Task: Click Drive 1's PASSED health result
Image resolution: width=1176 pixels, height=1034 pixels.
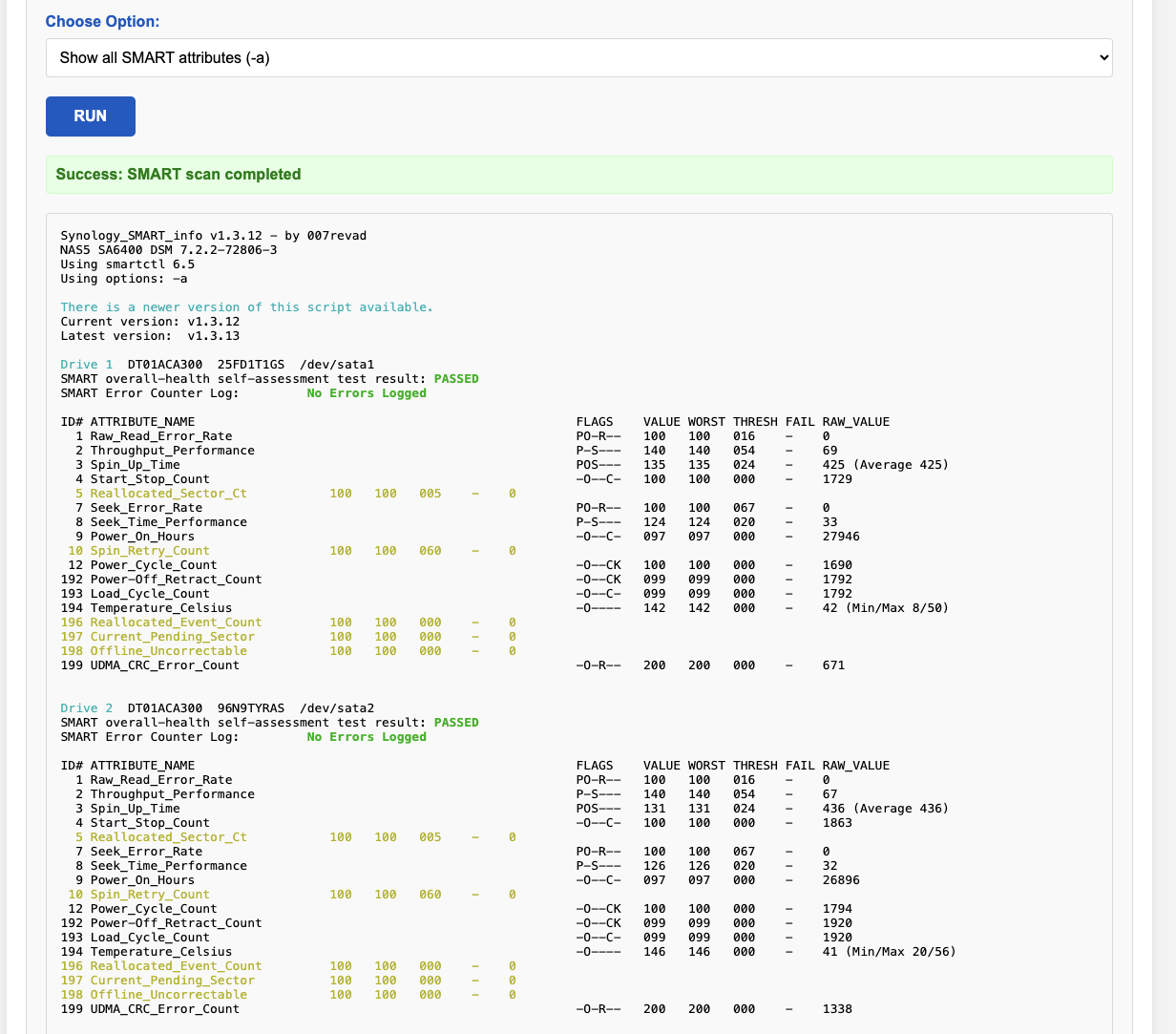Action: (456, 379)
